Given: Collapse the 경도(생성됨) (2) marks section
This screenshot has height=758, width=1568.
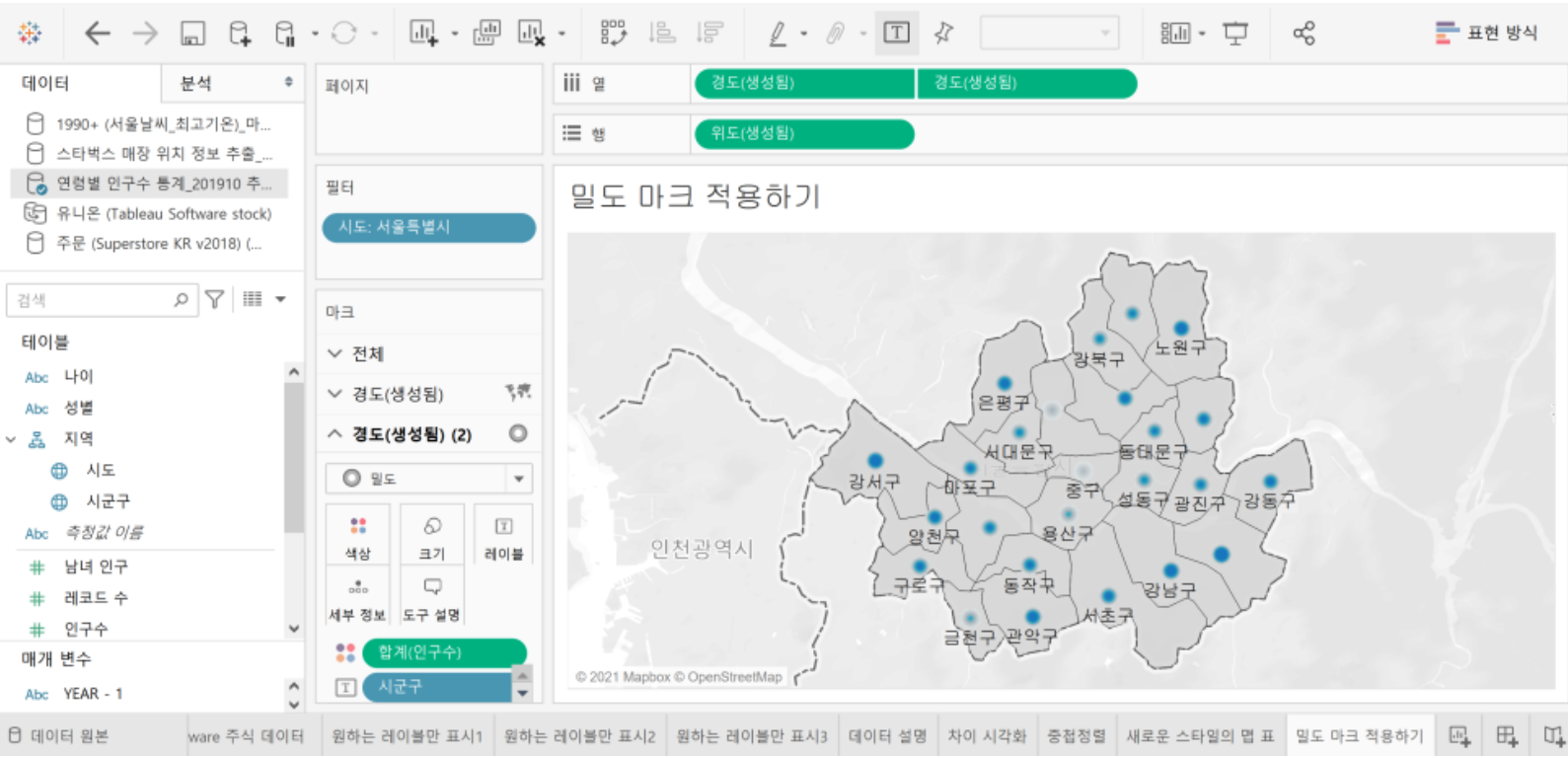Looking at the screenshot, I should (335, 434).
